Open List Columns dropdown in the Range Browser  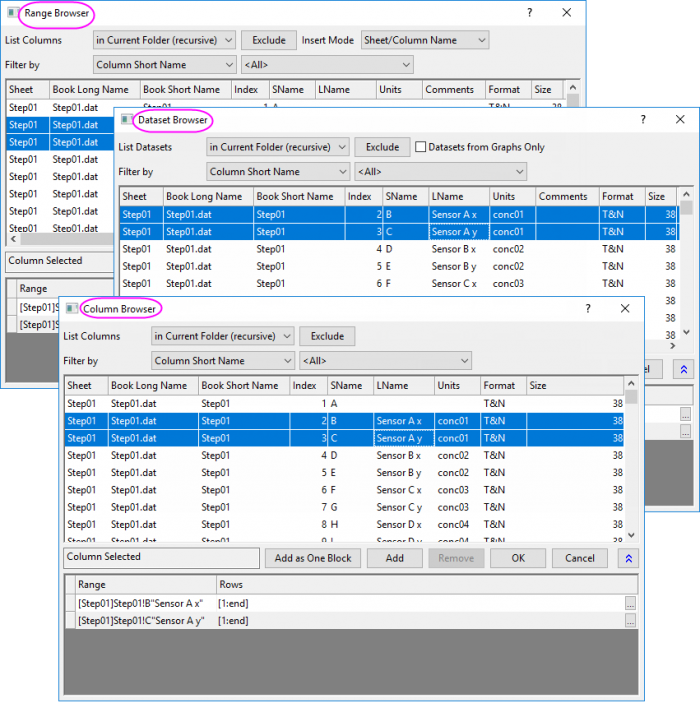(x=164, y=40)
